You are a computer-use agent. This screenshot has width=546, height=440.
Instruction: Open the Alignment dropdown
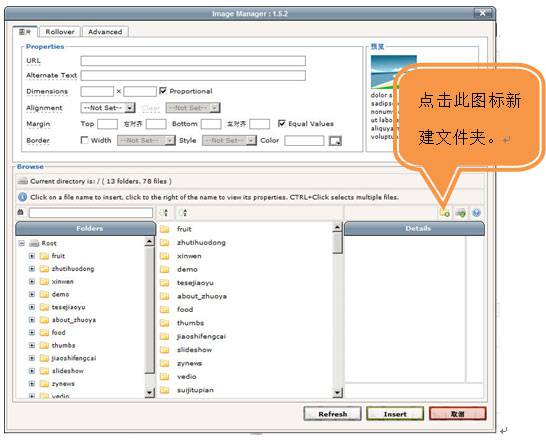coord(108,108)
